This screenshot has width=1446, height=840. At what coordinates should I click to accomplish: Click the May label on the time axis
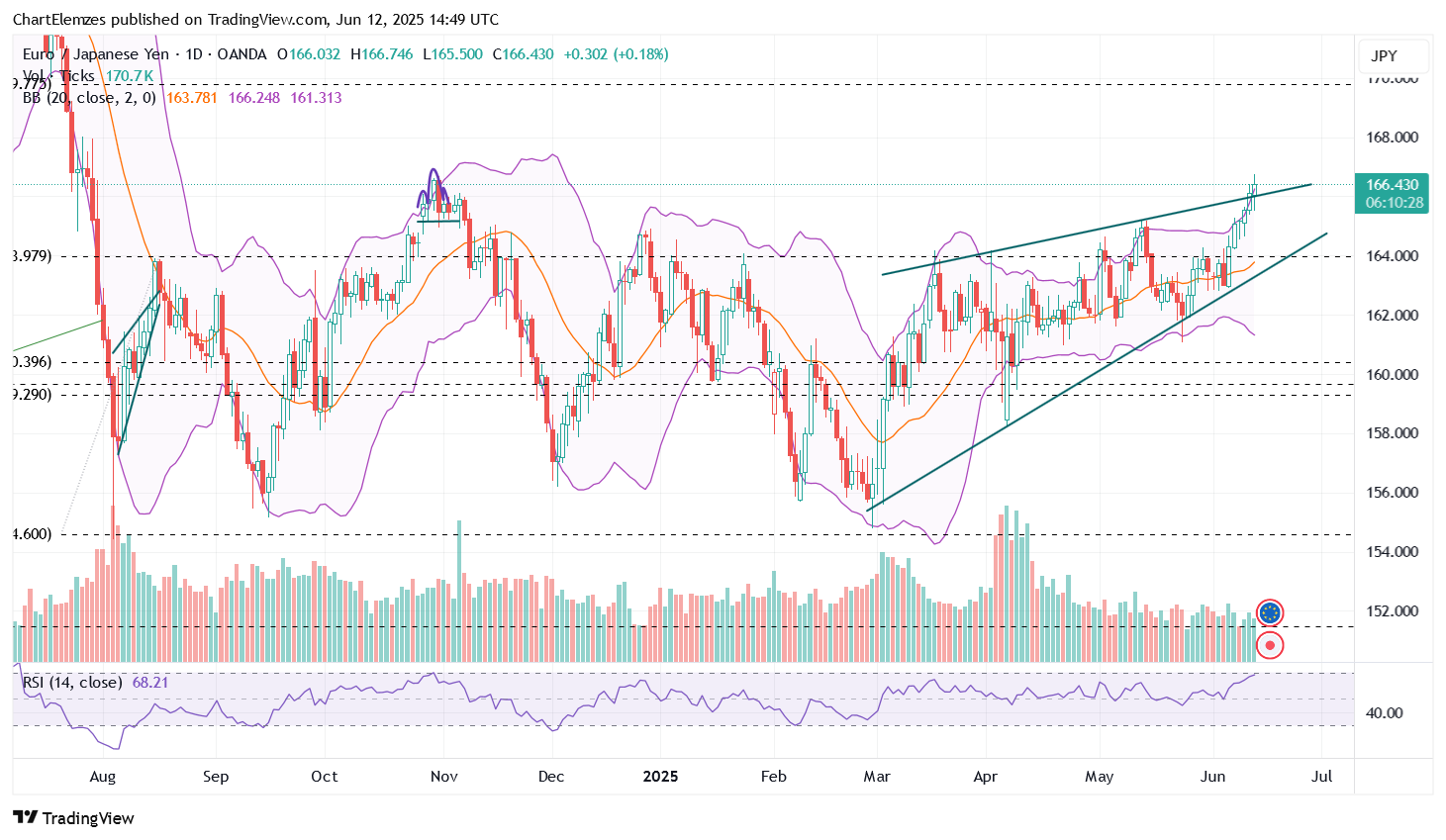pyautogui.click(x=1100, y=777)
